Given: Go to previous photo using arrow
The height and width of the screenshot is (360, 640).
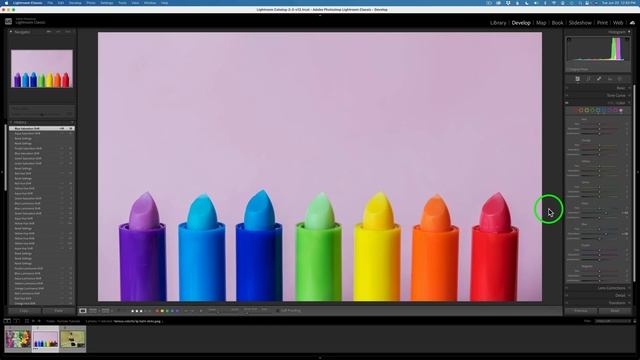Looking at the screenshot, I should tap(186, 311).
